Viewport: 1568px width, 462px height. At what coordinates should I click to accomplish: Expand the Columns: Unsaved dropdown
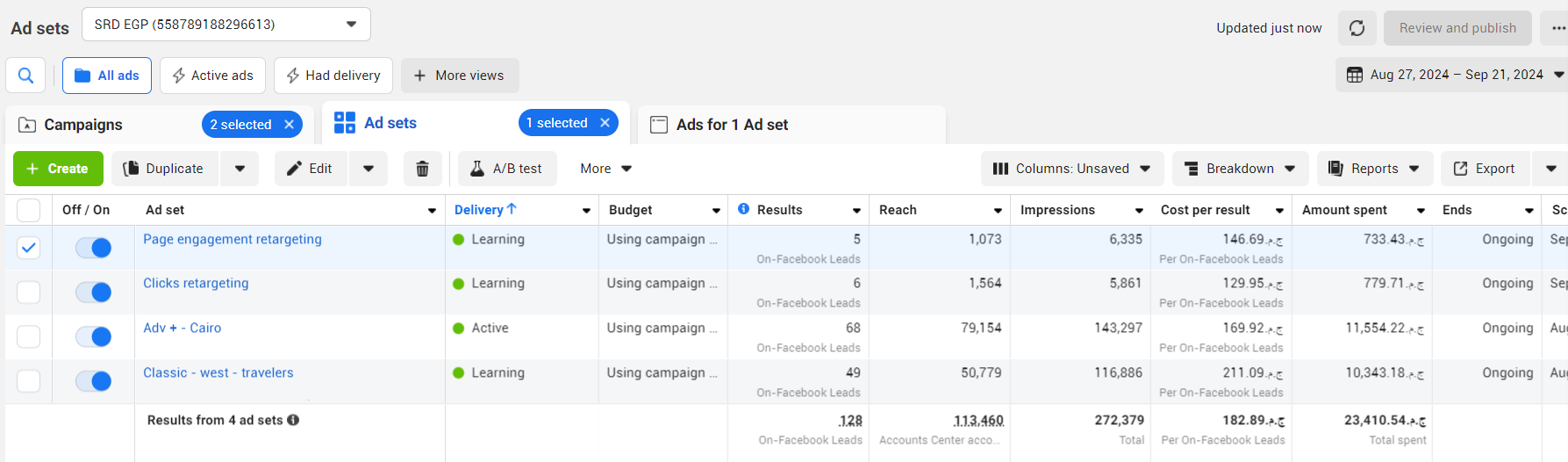pyautogui.click(x=1071, y=169)
